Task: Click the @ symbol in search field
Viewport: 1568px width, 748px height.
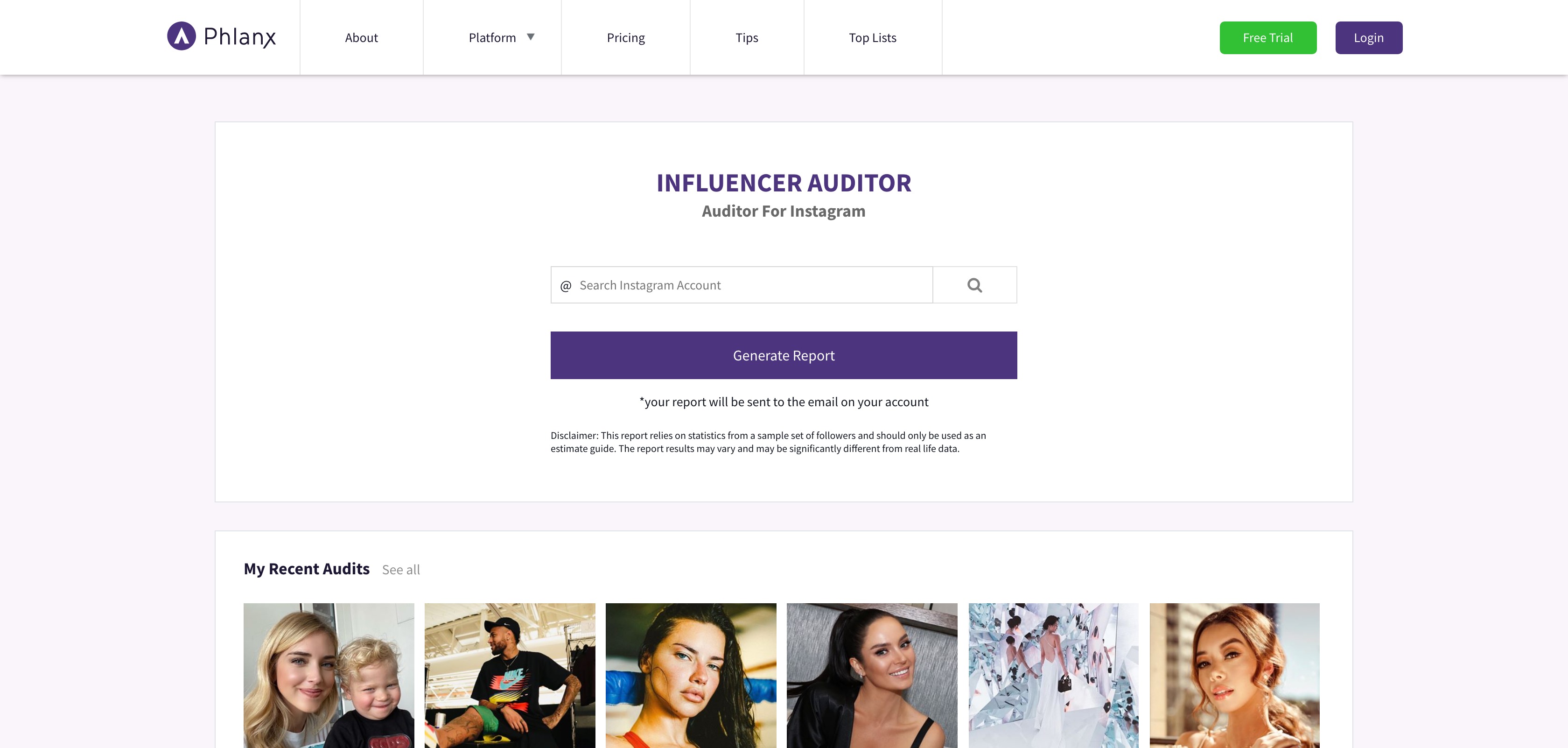Action: [566, 286]
